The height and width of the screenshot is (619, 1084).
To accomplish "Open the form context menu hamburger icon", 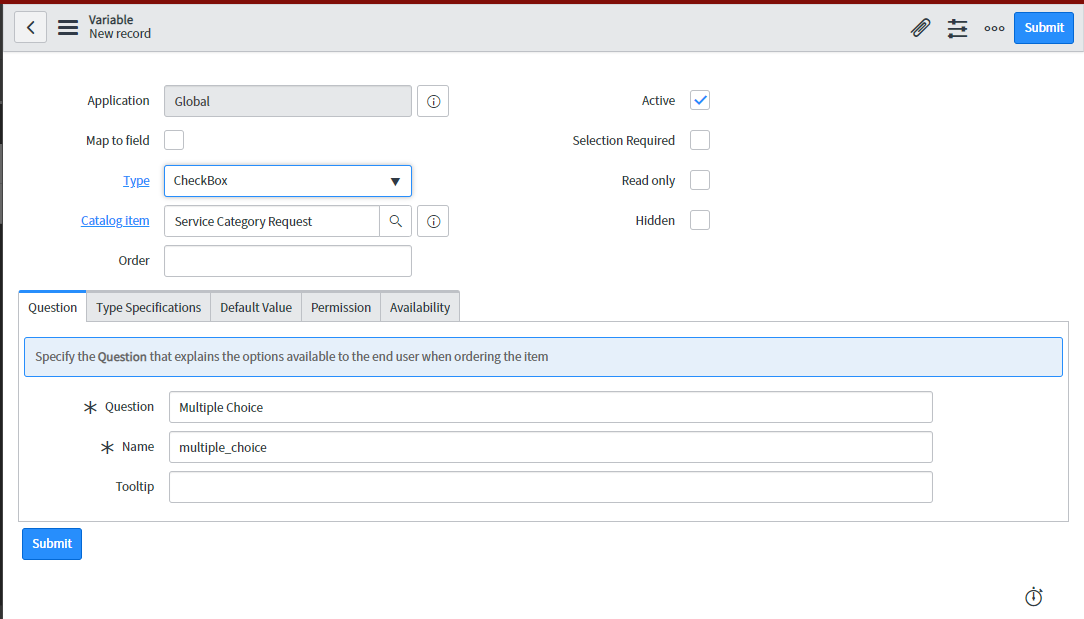I will [x=67, y=27].
